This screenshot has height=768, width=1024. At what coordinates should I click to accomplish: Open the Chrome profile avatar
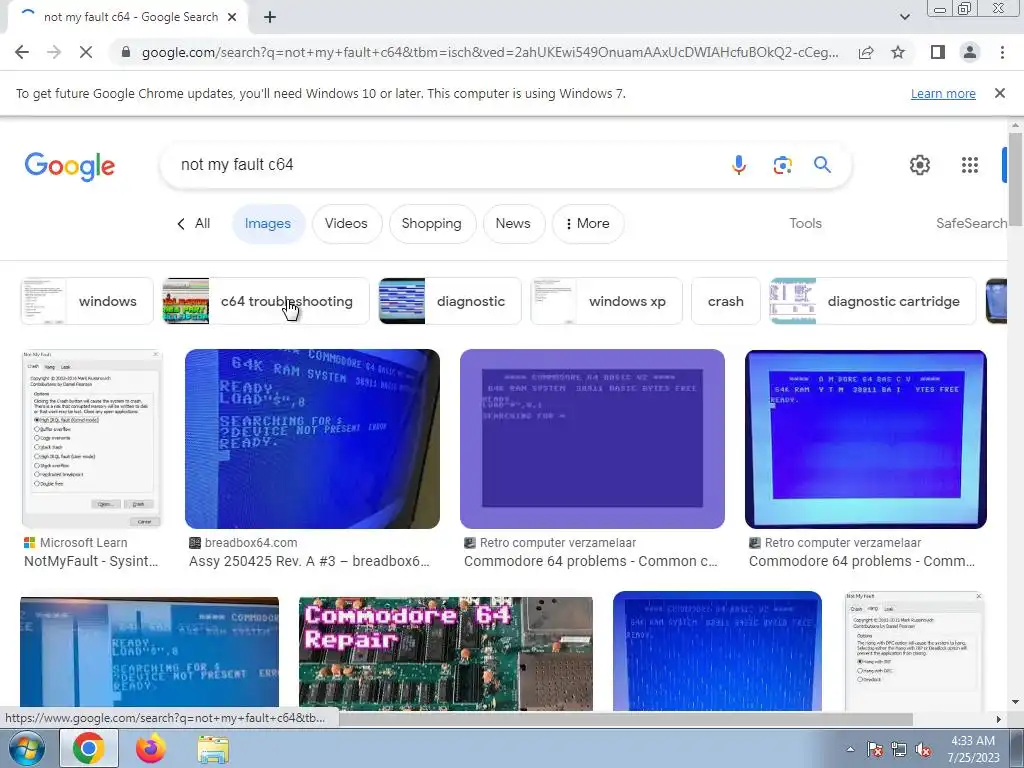point(970,52)
